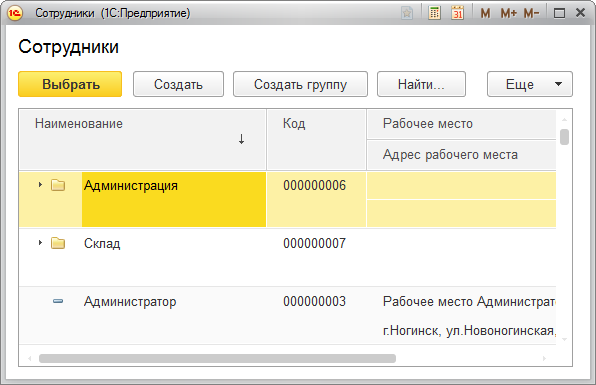Click the M memory button
The height and width of the screenshot is (385, 596).
click(x=485, y=13)
